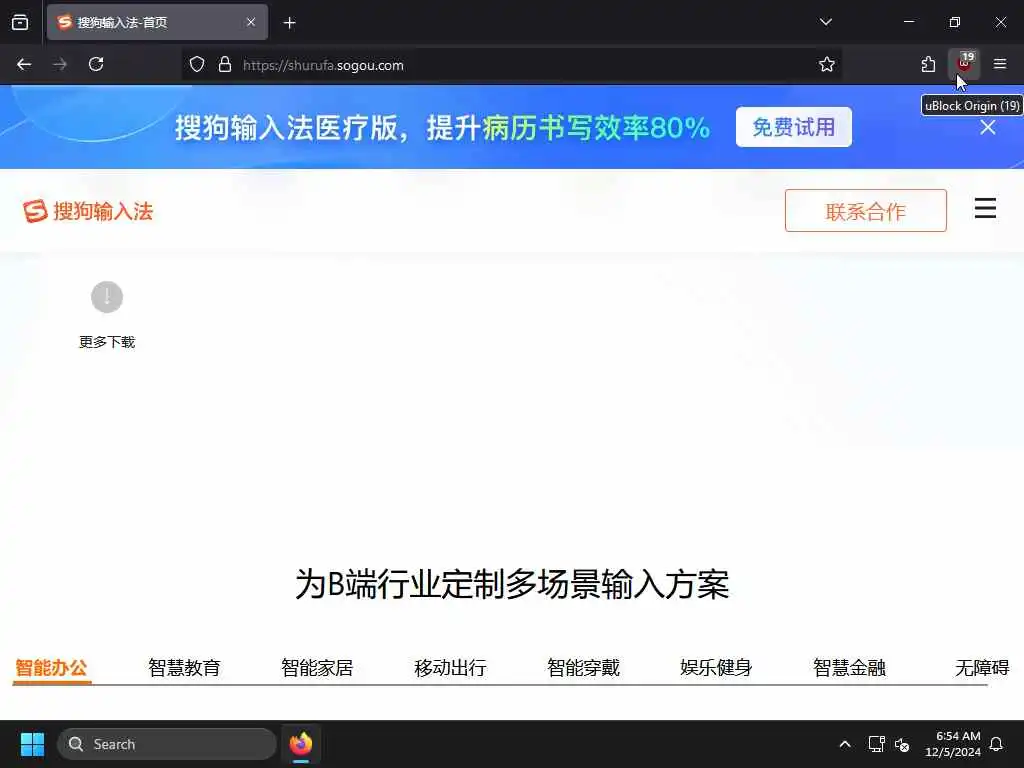Click the taskbar Search box

[167, 744]
